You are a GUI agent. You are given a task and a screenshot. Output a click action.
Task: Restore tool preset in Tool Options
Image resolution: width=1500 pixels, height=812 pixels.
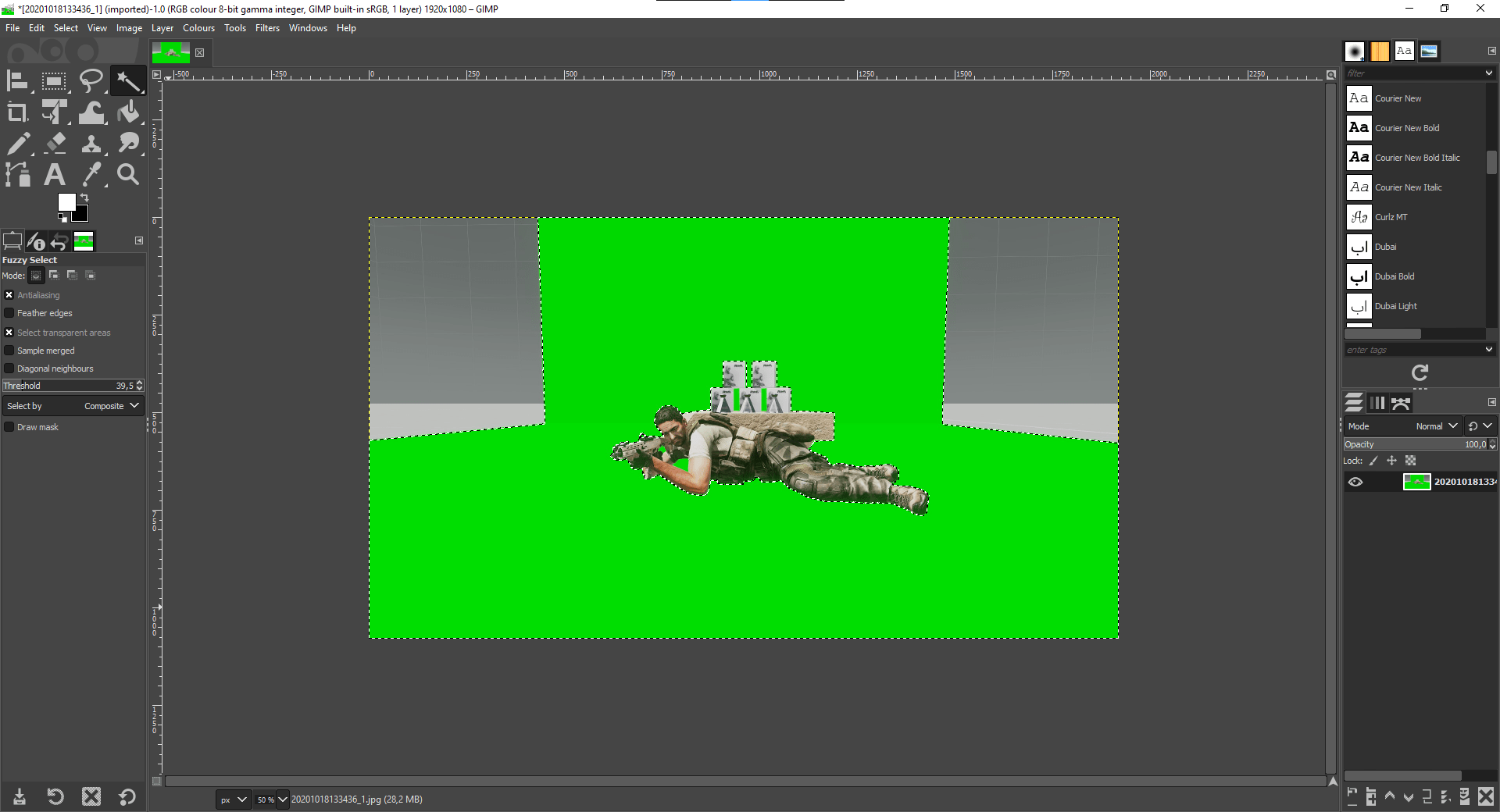click(55, 796)
